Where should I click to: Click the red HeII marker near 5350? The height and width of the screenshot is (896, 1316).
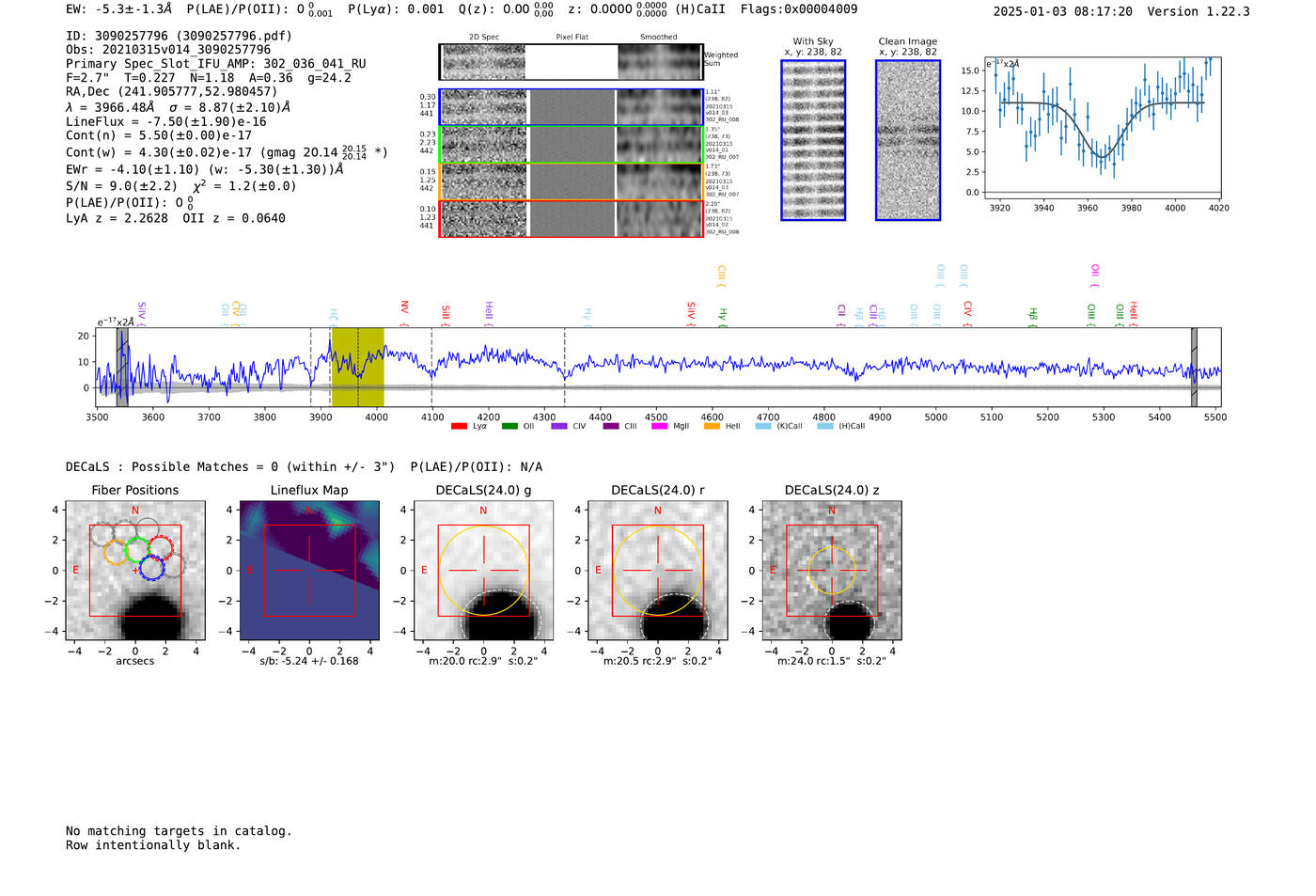[x=1134, y=314]
